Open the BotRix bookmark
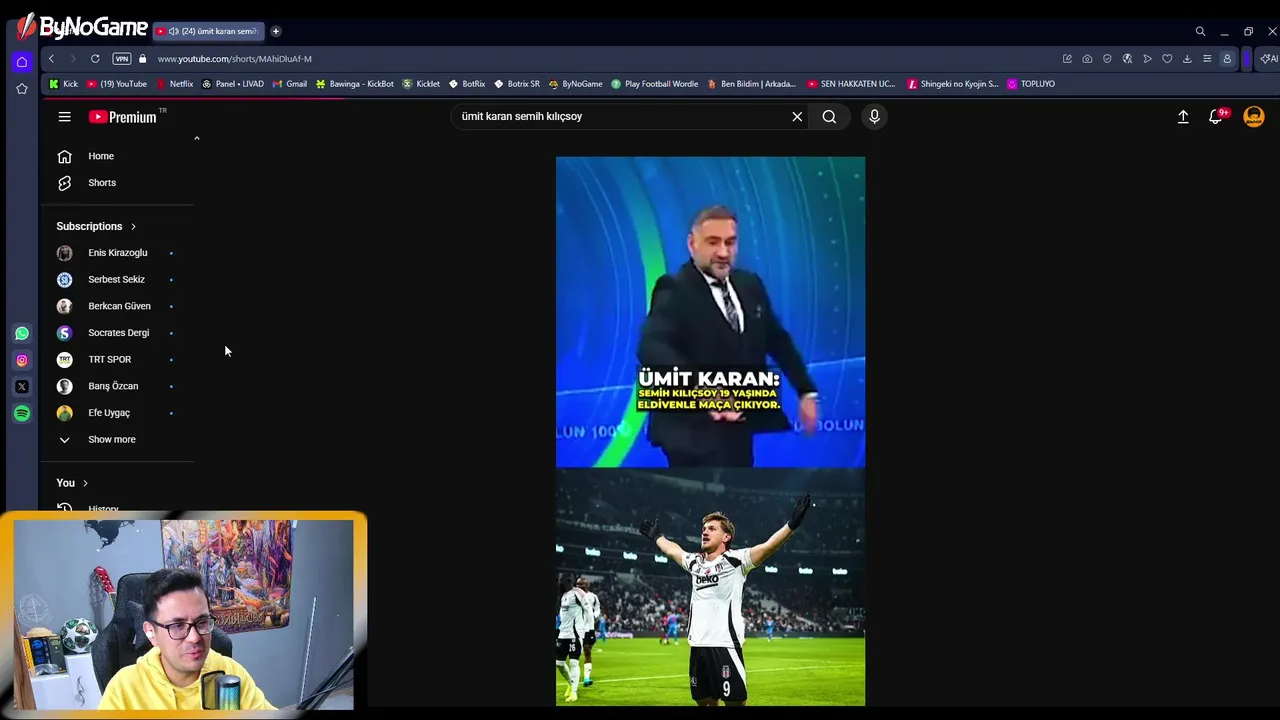The image size is (1280, 720). (467, 84)
